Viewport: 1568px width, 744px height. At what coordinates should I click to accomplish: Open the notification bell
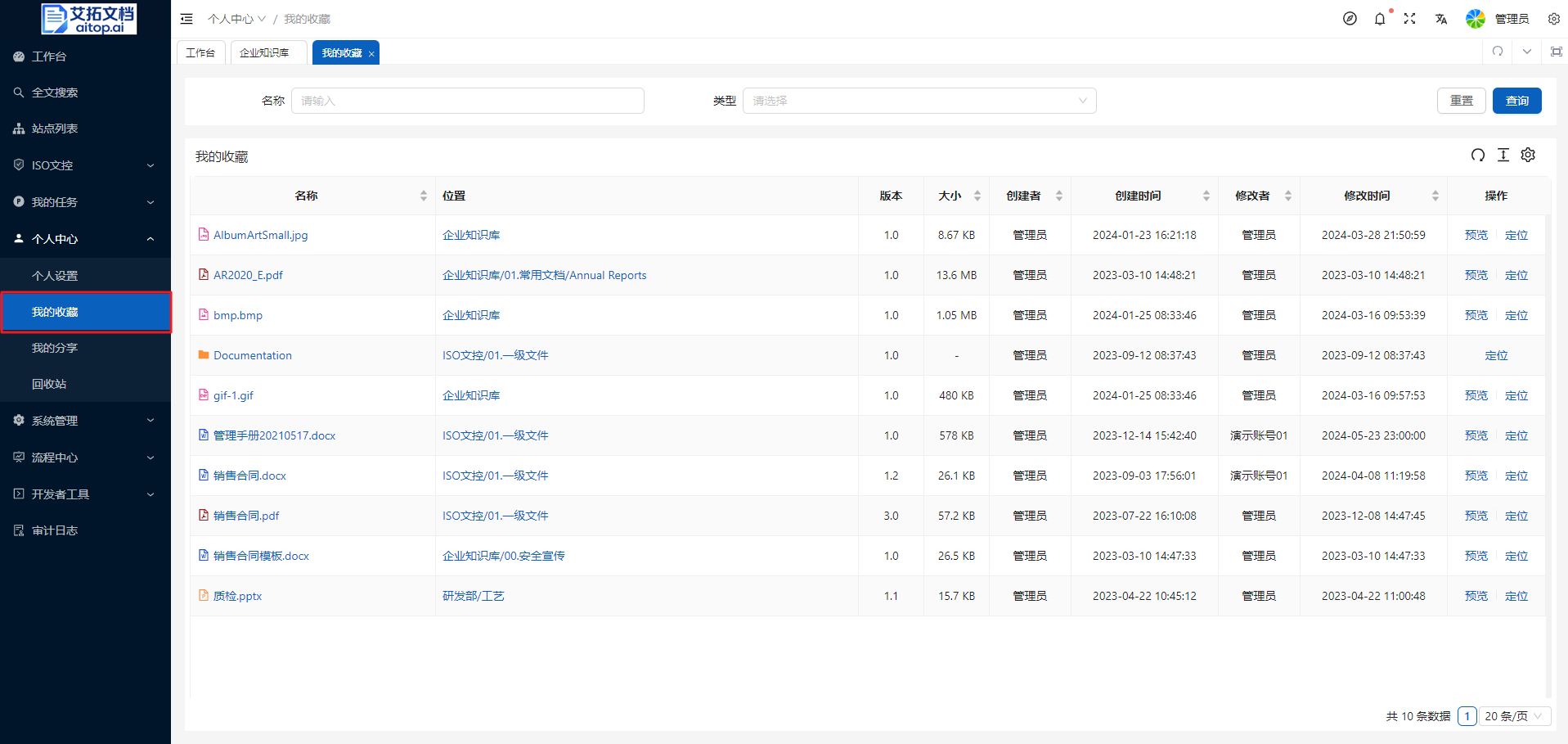pos(1380,19)
